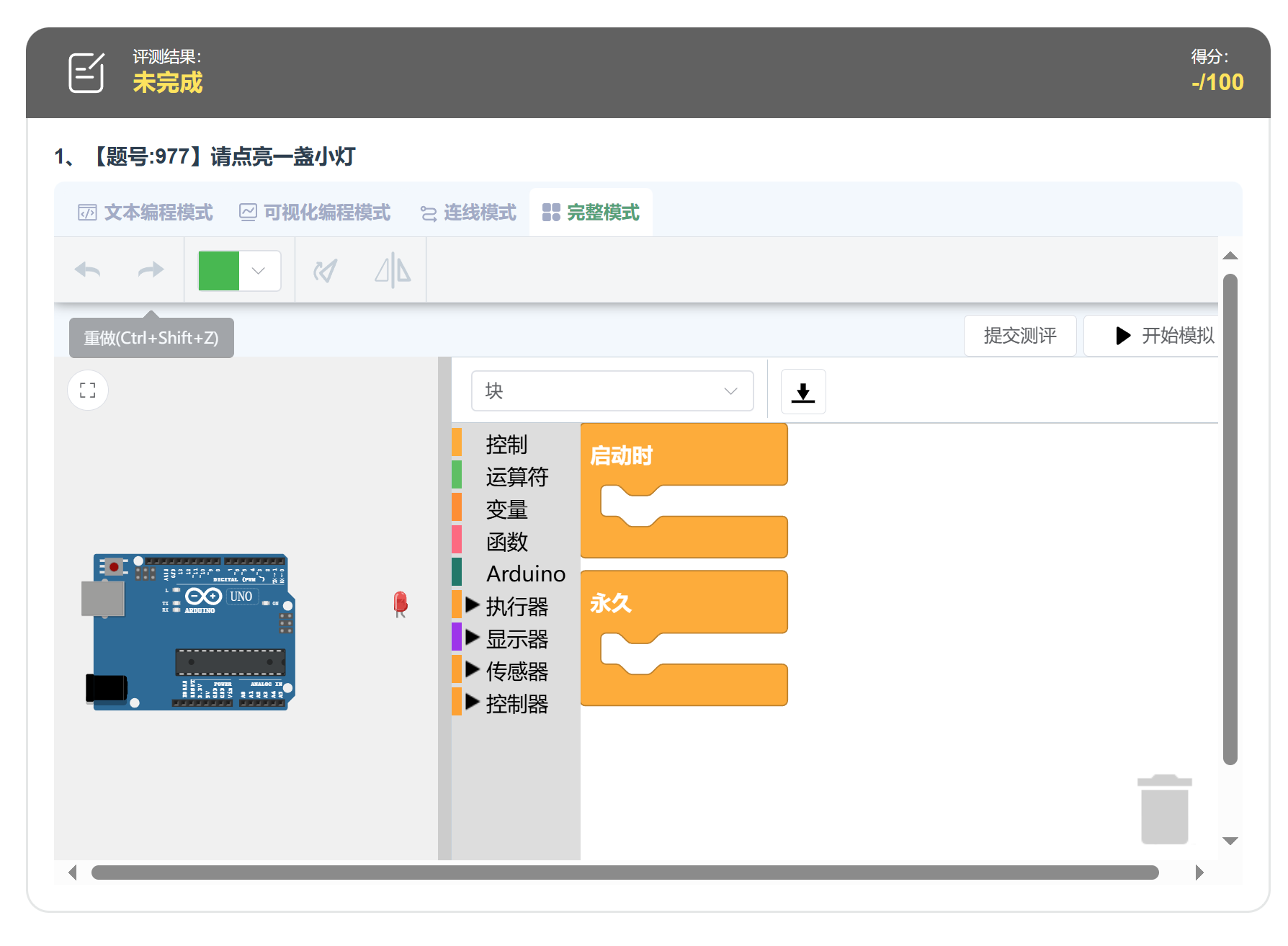Open the 控制 block category
Image resolution: width=1288 pixels, height=946 pixels.
506,445
